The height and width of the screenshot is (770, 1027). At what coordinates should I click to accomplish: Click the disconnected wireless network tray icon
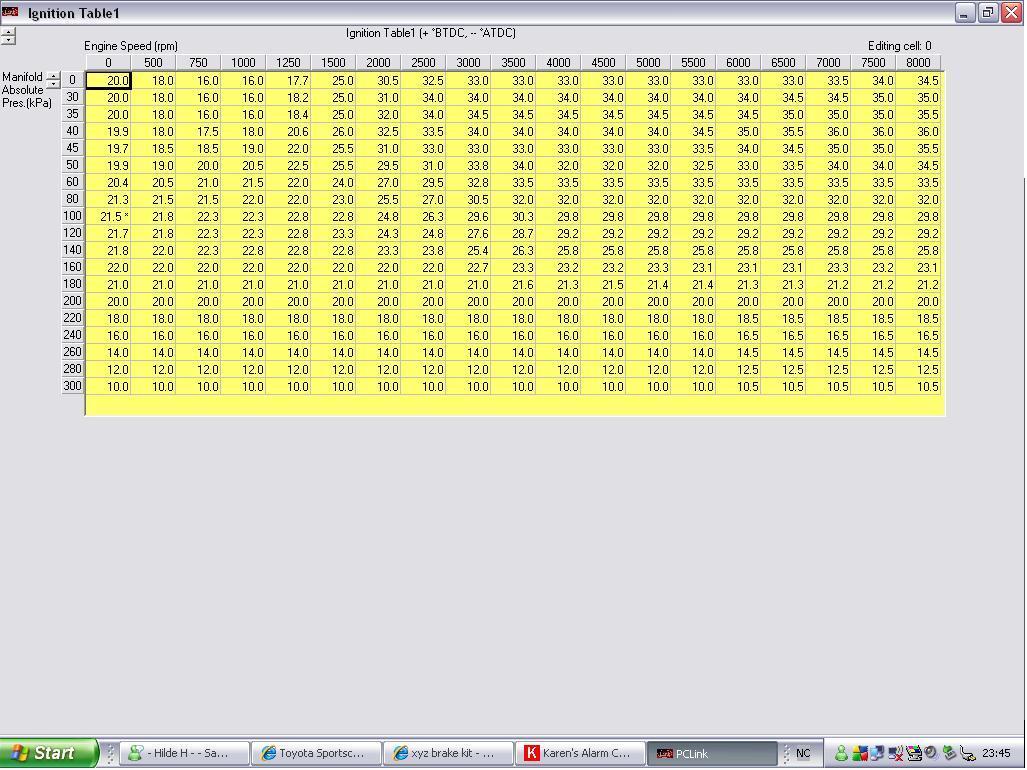point(896,753)
